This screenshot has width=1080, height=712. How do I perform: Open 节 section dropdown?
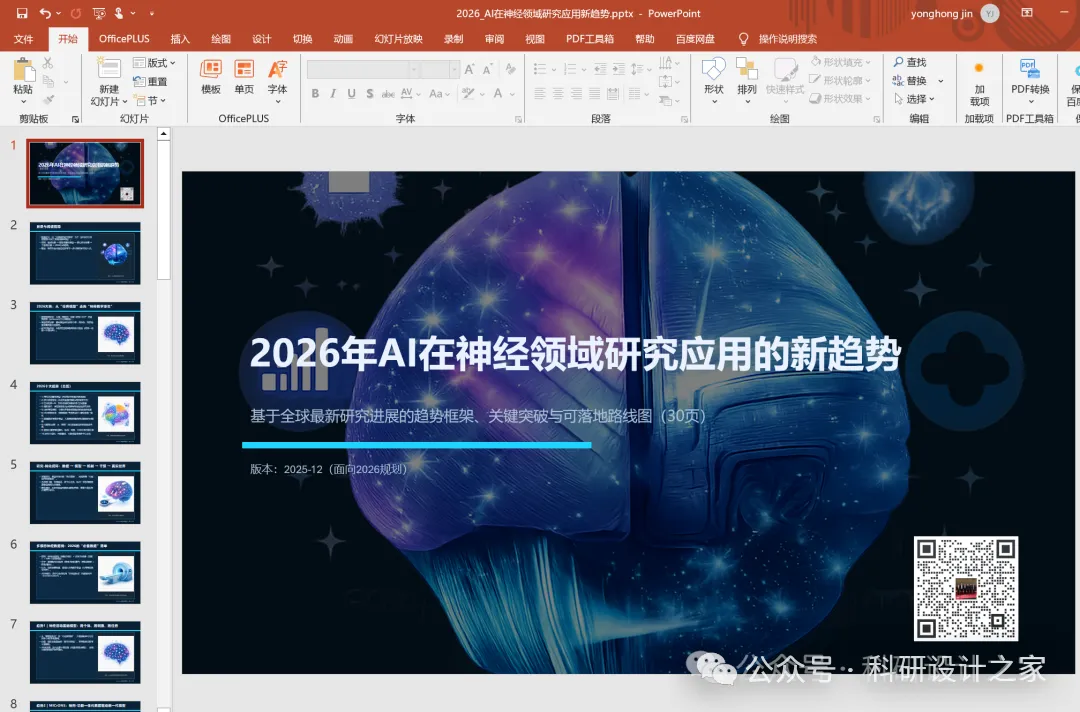pyautogui.click(x=150, y=101)
